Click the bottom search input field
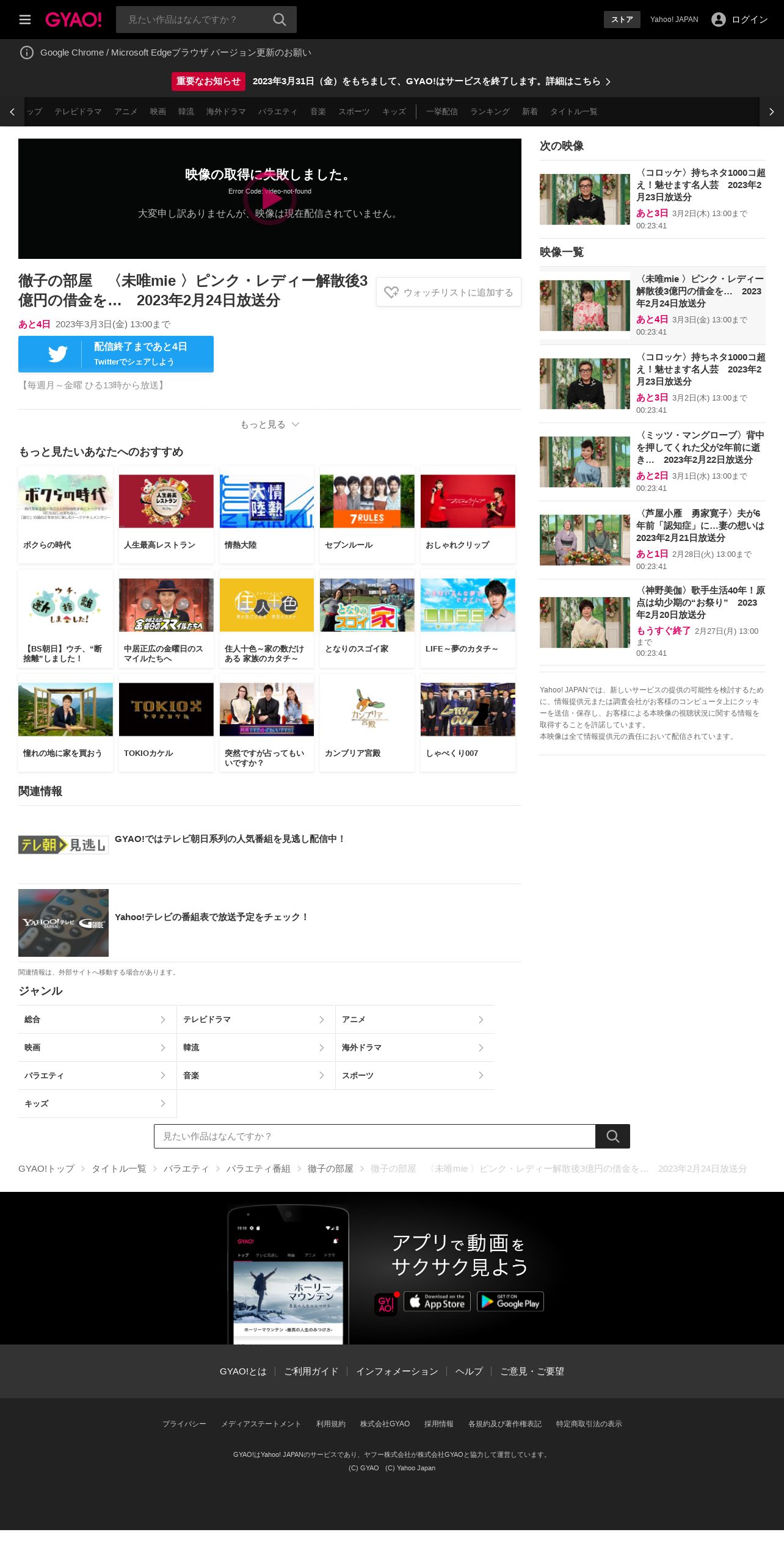 [x=374, y=1136]
